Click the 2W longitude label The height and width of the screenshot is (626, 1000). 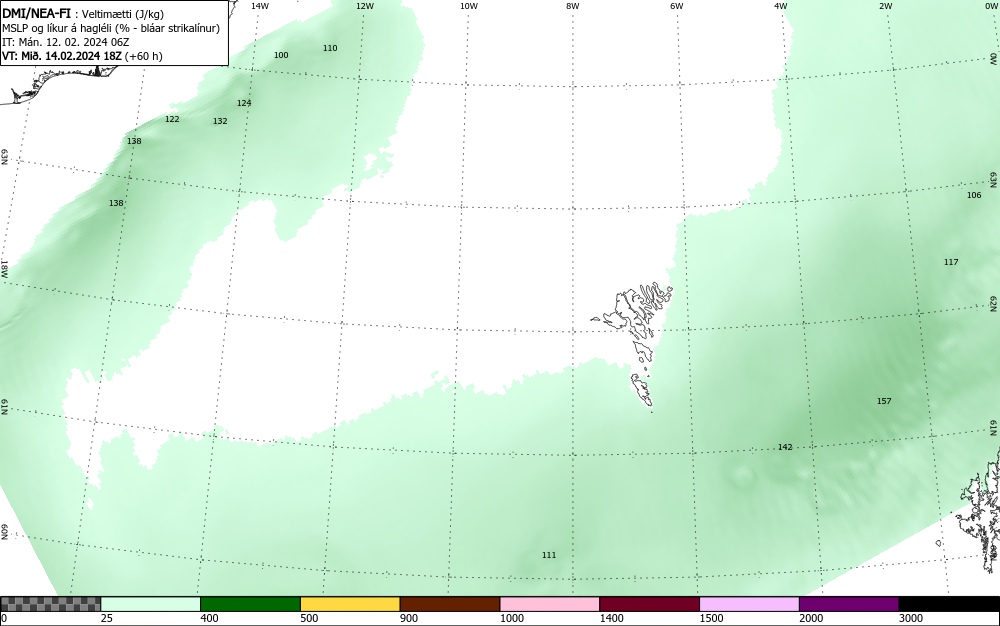coord(885,6)
